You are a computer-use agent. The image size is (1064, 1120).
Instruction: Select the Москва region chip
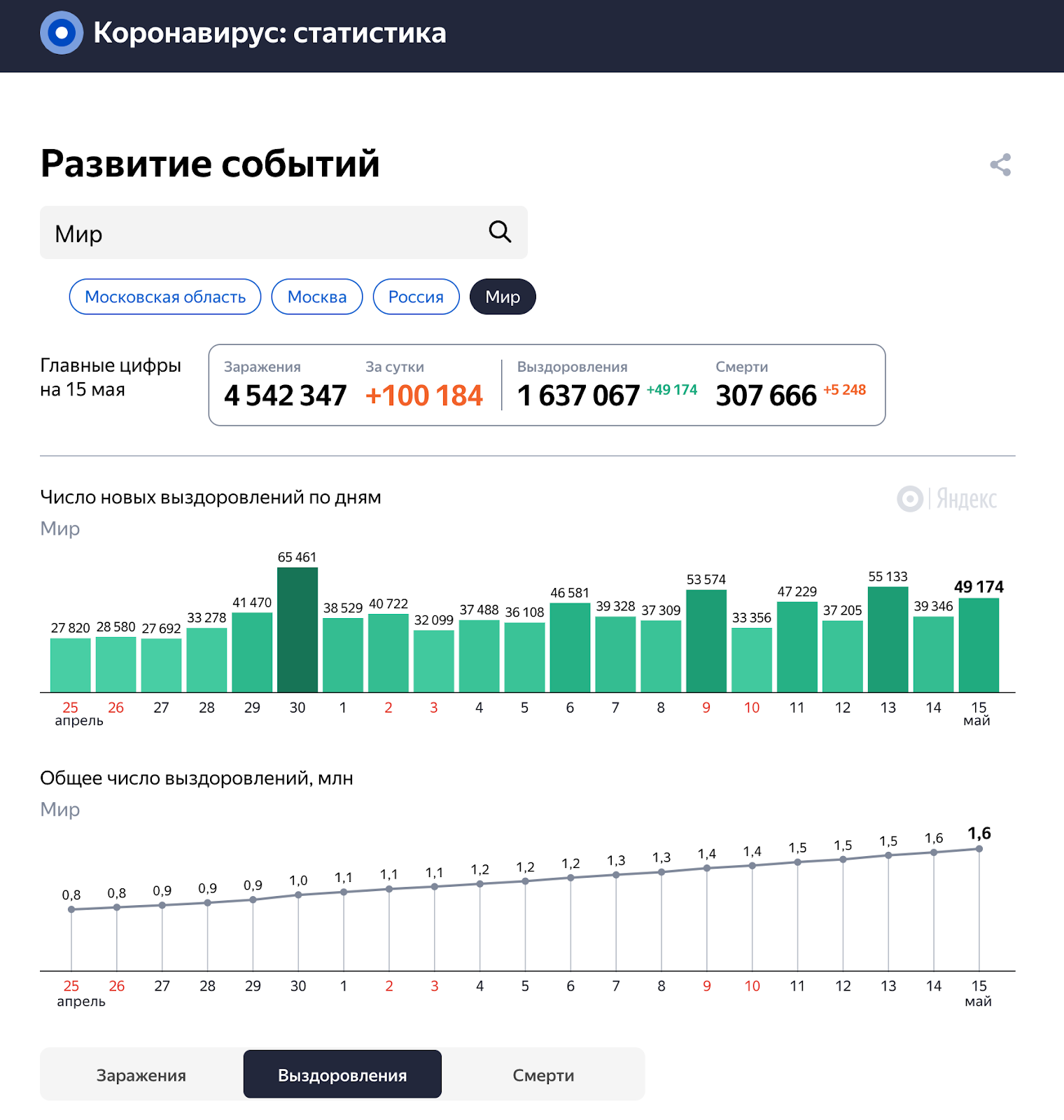click(x=317, y=297)
